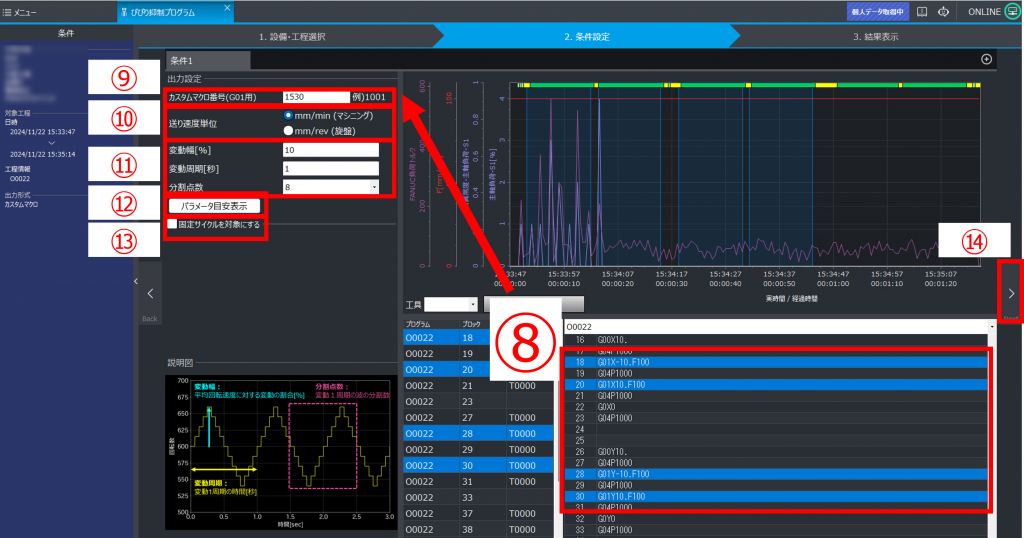
Task: Select table row O0022 block 20
Action: click(479, 370)
